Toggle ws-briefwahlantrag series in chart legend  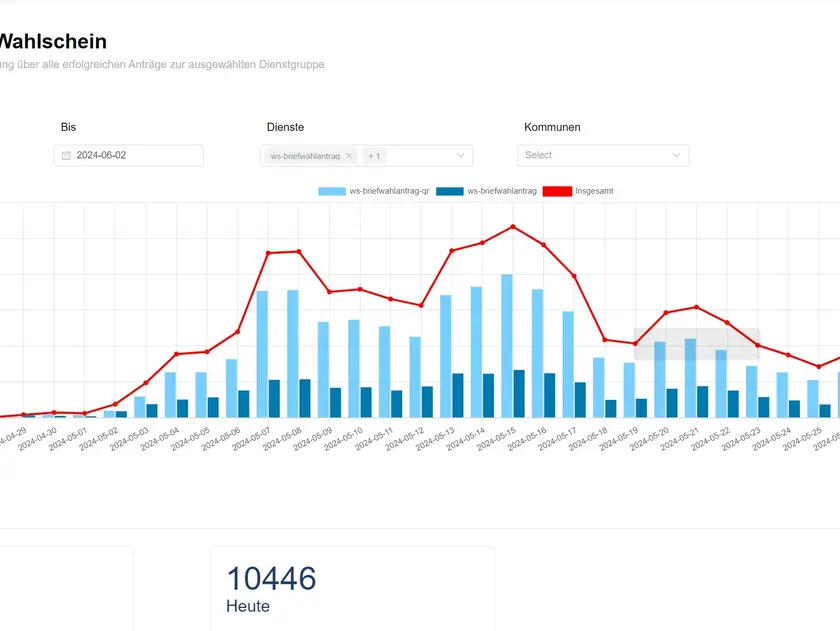point(502,191)
